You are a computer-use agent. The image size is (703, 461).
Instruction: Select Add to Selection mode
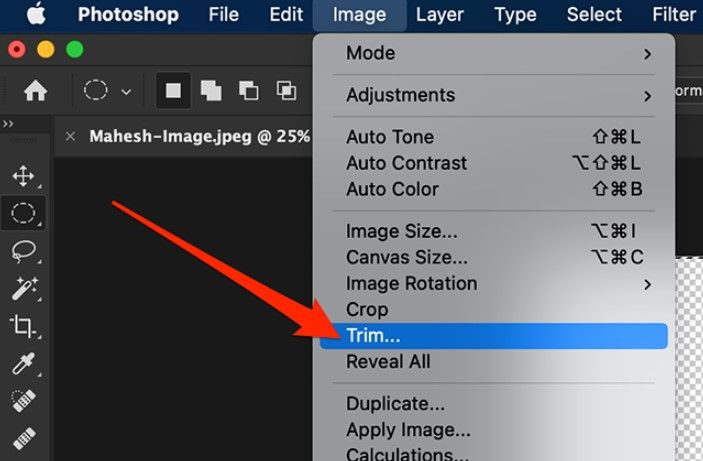tap(211, 91)
